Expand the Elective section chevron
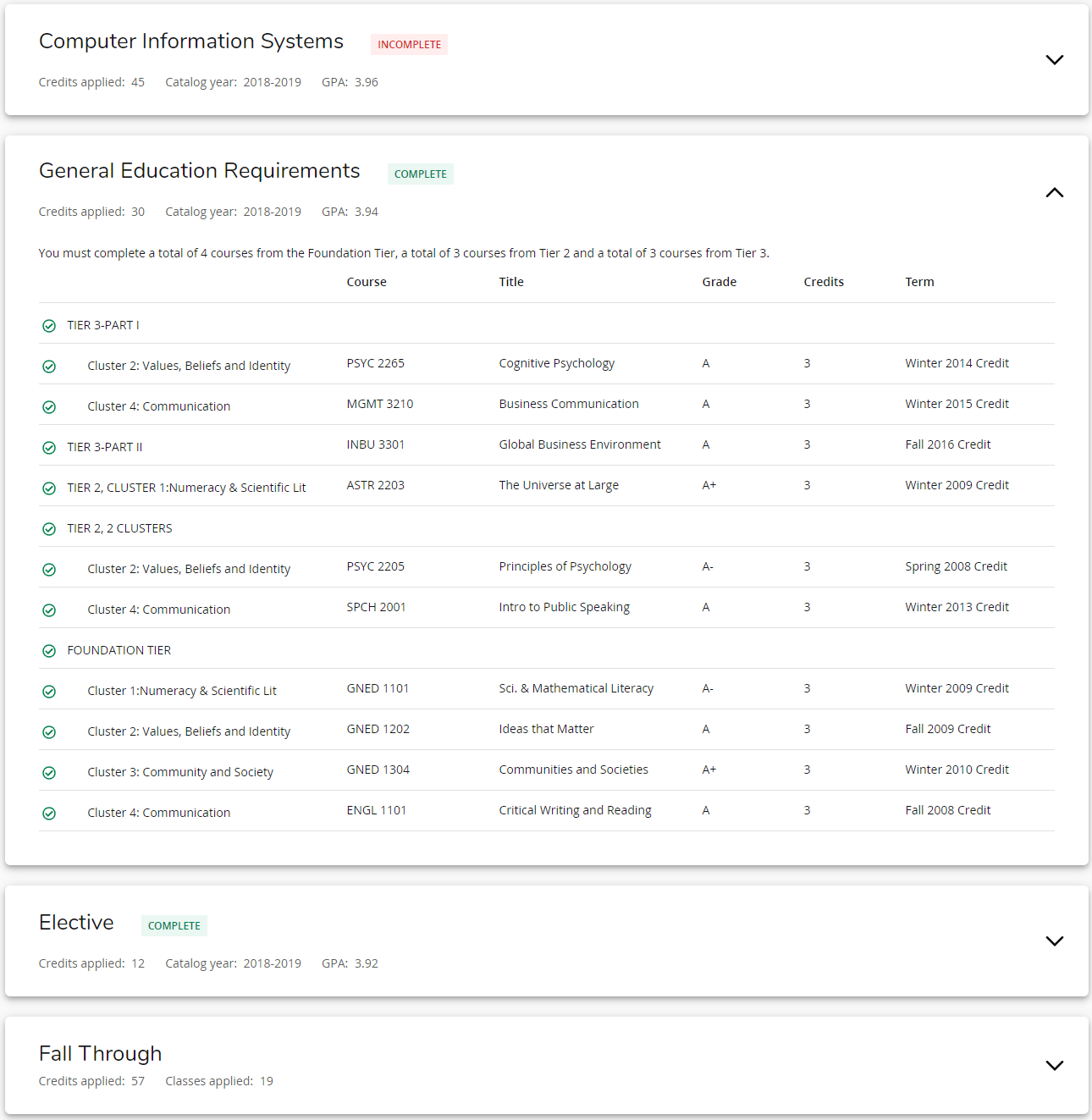Viewport: 1092px width, 1120px height. click(x=1054, y=941)
